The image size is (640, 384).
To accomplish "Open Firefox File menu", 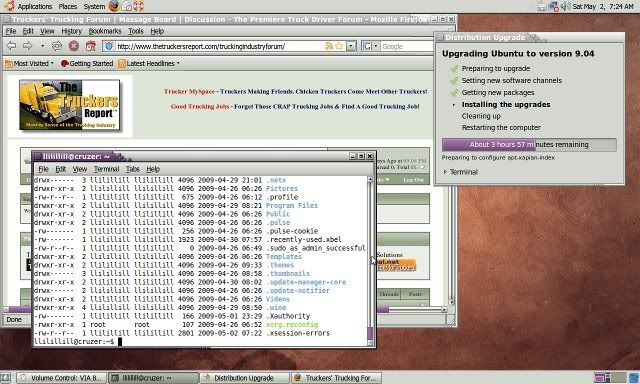I will pyautogui.click(x=11, y=31).
